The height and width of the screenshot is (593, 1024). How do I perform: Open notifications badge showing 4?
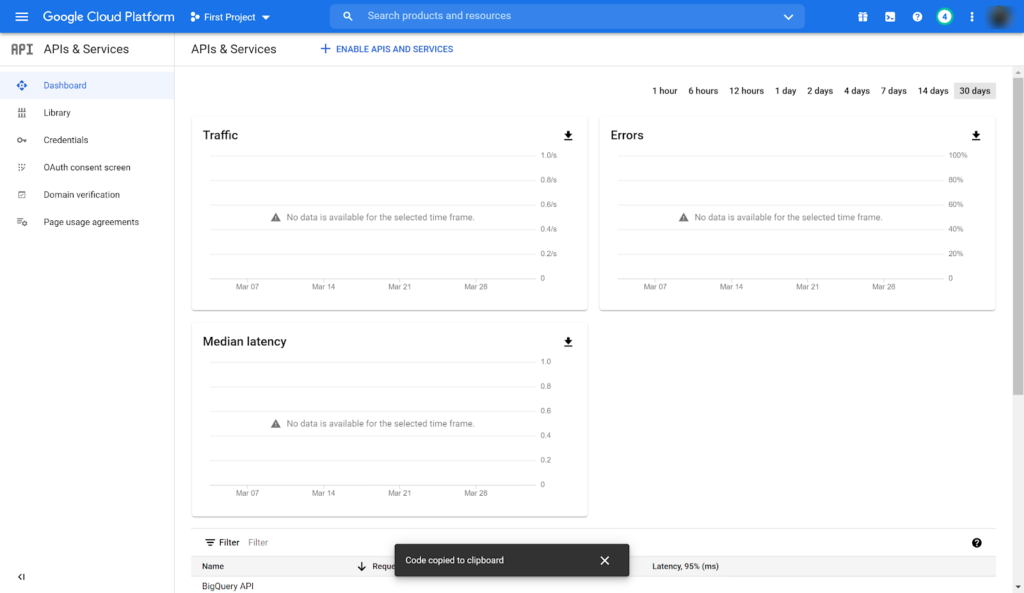pos(944,17)
